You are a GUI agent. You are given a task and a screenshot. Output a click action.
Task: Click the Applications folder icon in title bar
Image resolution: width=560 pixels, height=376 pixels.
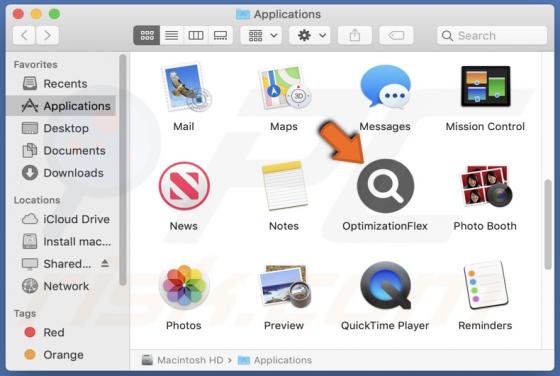[x=243, y=14]
